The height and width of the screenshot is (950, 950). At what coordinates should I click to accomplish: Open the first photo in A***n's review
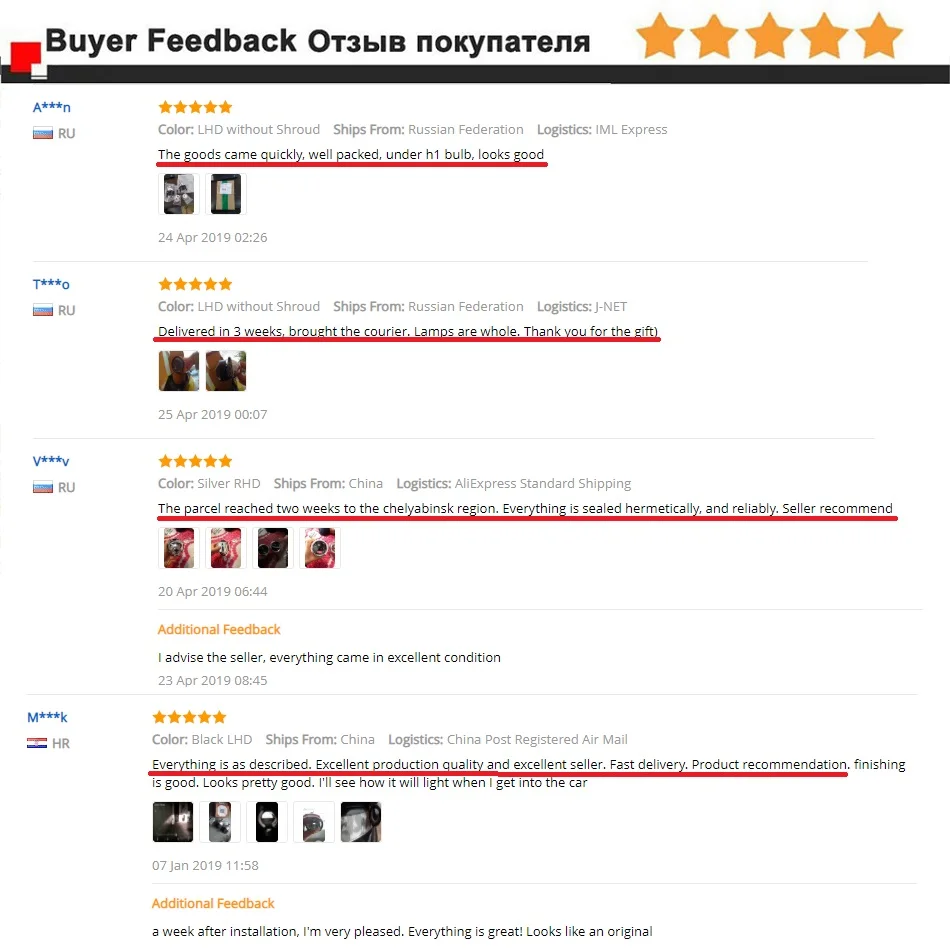179,194
